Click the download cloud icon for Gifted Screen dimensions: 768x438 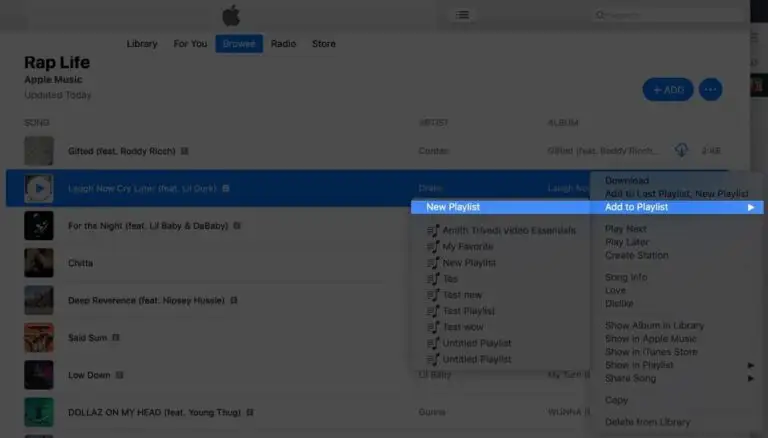point(681,150)
